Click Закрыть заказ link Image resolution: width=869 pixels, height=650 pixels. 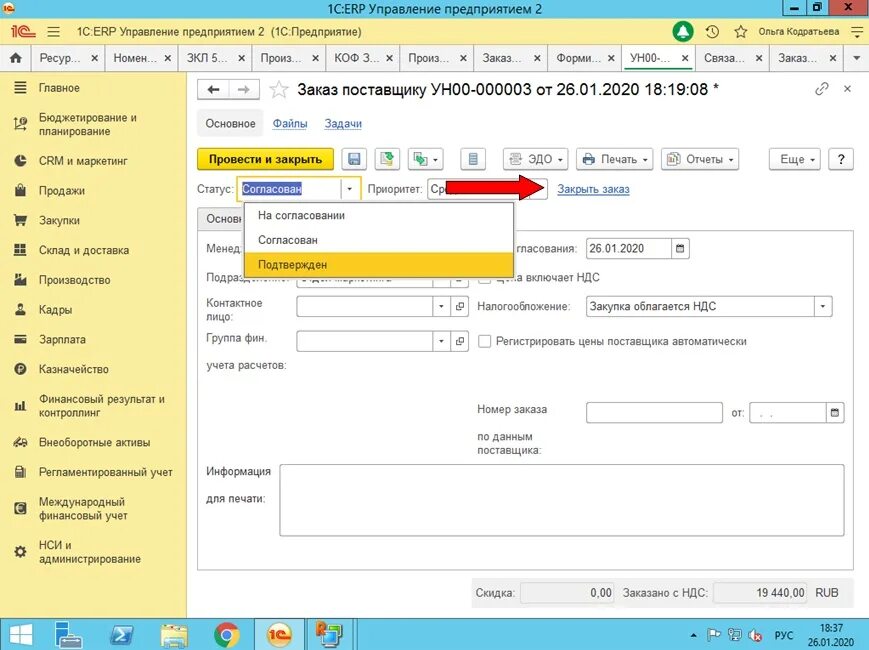[593, 189]
